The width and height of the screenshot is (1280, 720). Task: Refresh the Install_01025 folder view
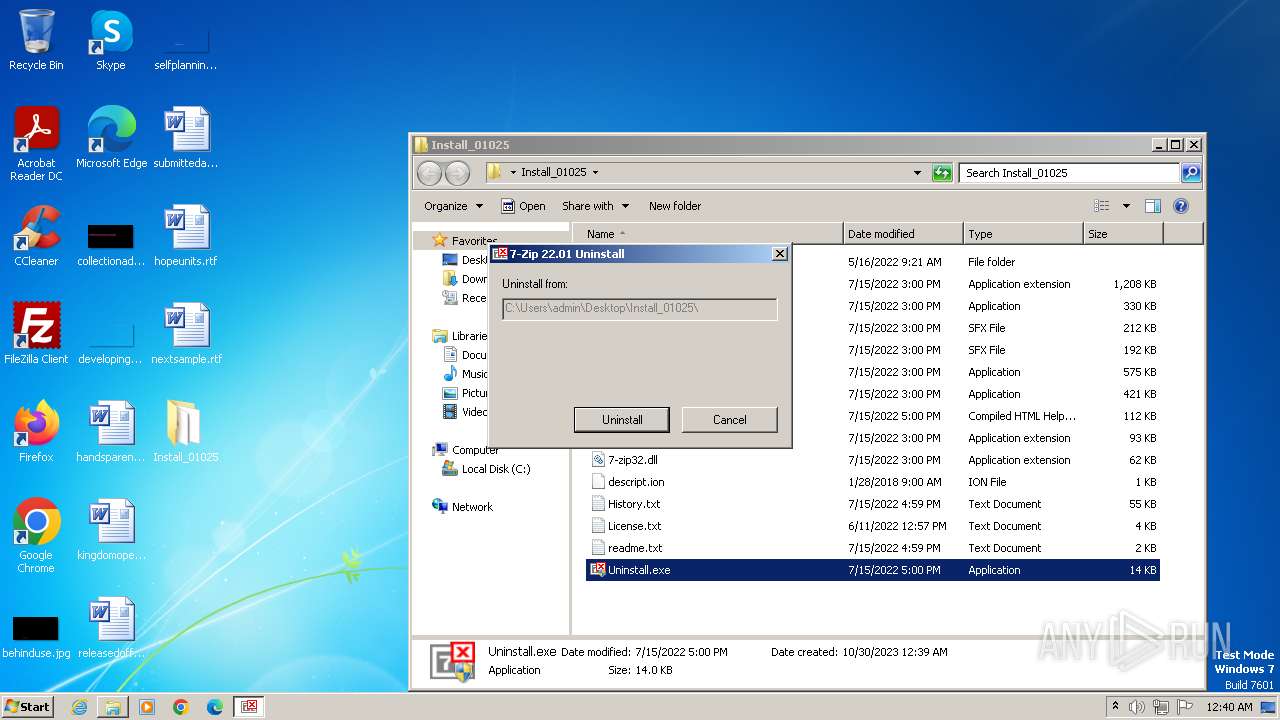pos(942,173)
